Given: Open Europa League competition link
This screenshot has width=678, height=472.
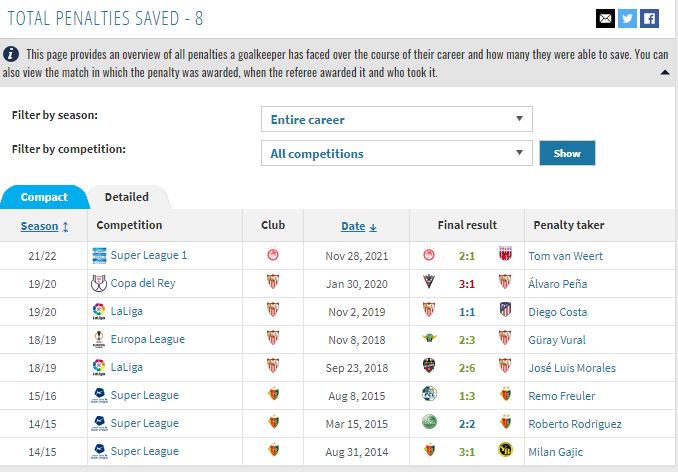Looking at the screenshot, I should [x=147, y=339].
